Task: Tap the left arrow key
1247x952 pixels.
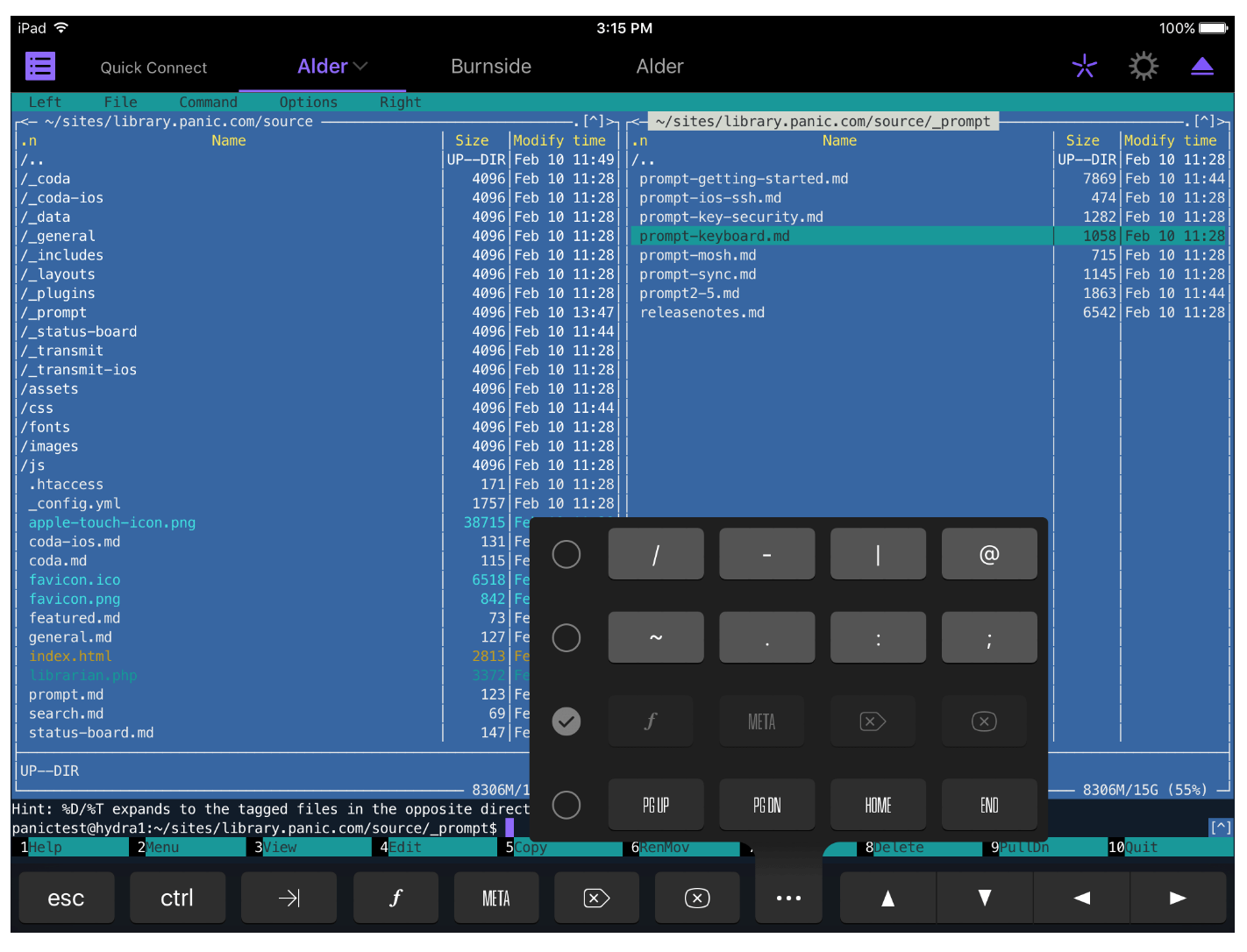Action: (x=1082, y=898)
